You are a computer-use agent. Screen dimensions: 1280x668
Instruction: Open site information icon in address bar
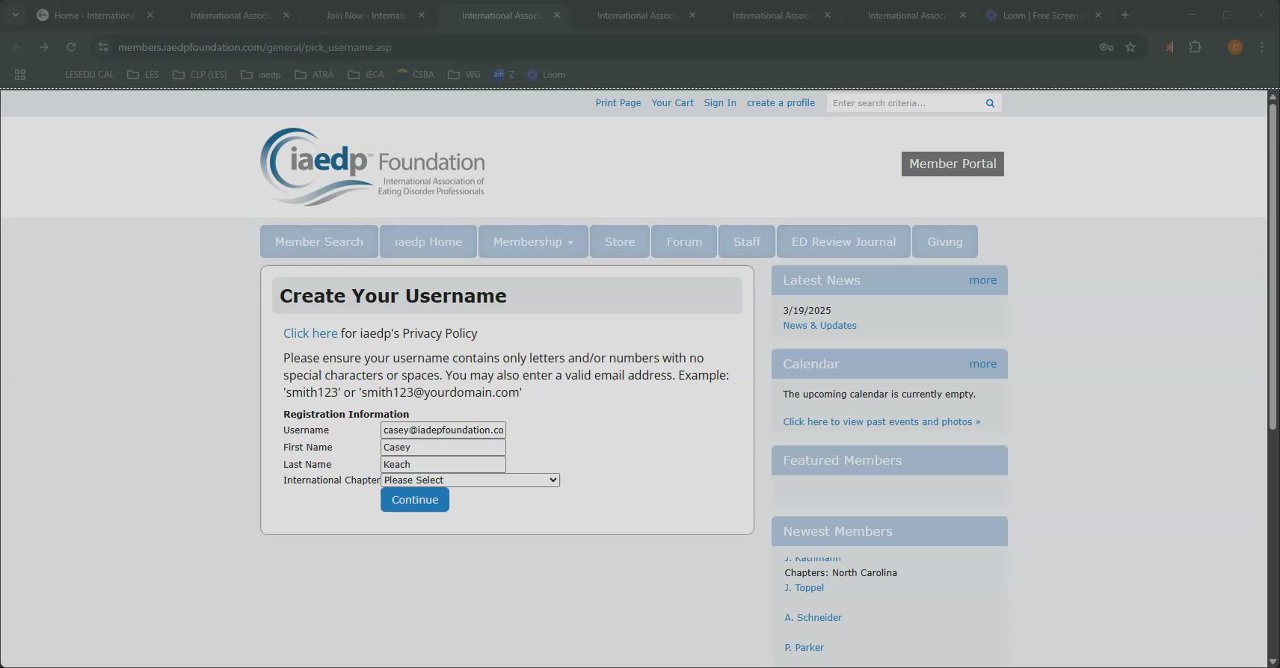(102, 47)
